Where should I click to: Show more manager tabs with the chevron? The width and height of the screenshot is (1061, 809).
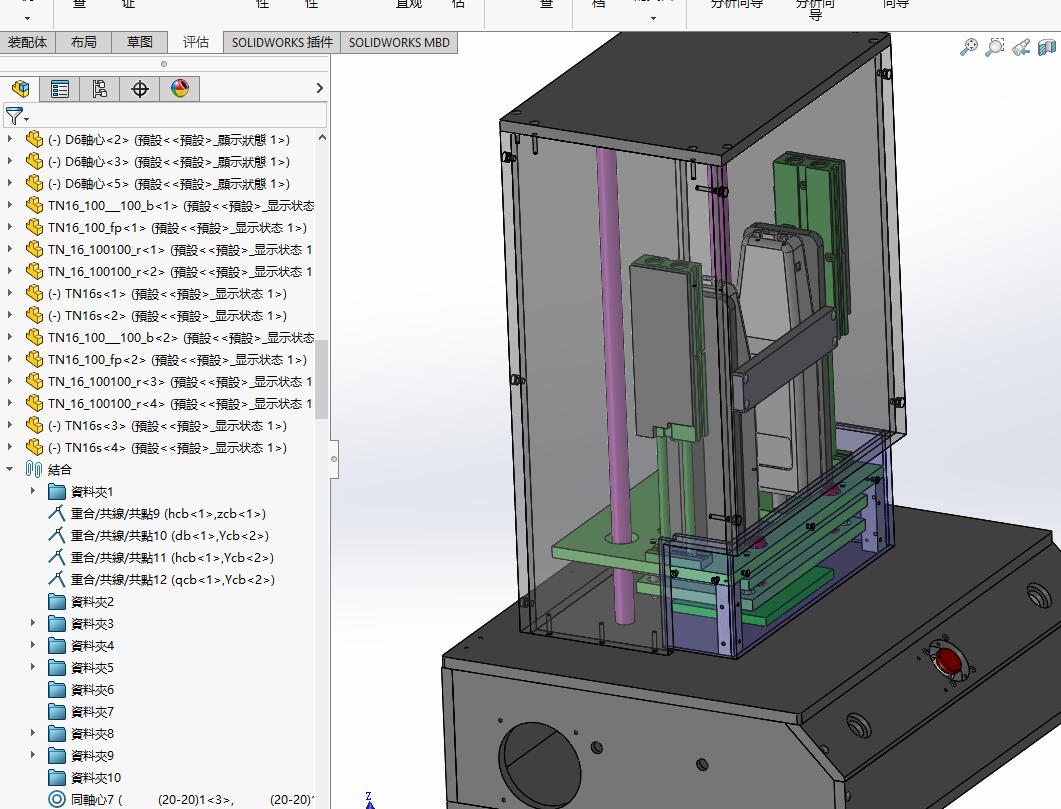click(x=320, y=88)
